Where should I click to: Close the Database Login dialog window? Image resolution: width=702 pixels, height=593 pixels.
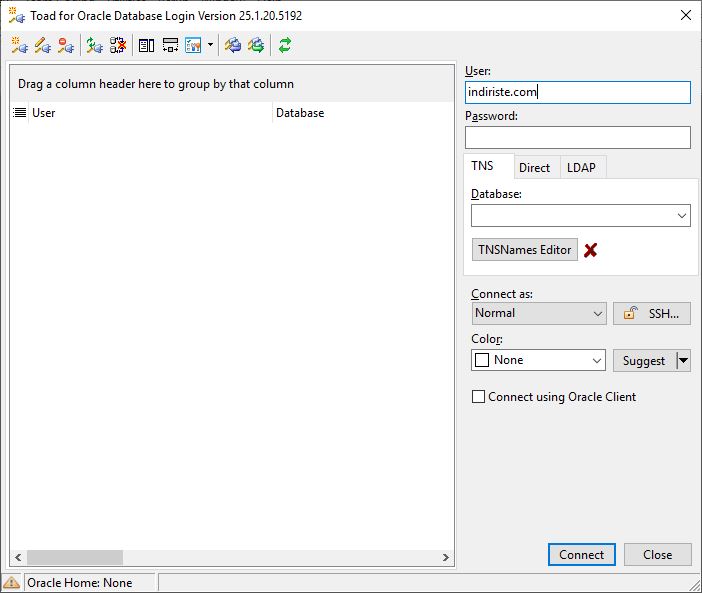click(x=685, y=16)
